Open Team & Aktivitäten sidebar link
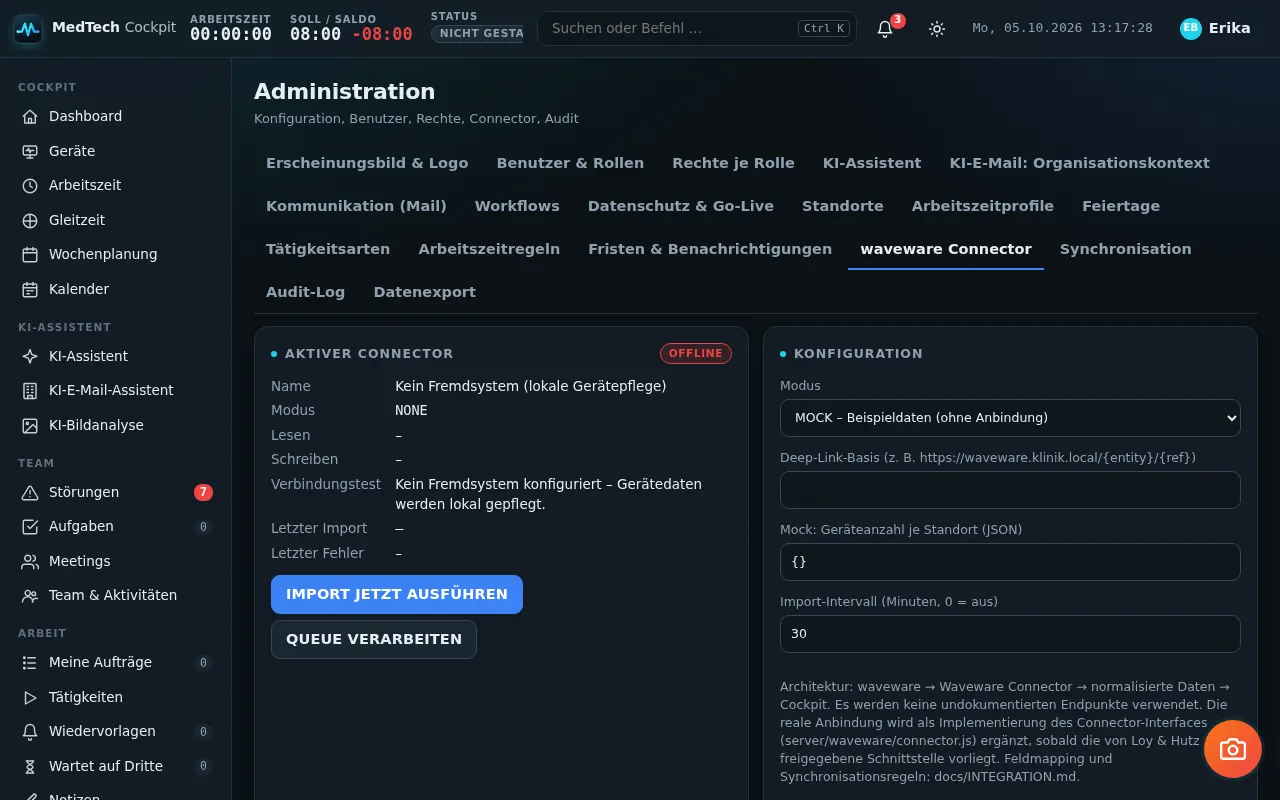Image resolution: width=1280 pixels, height=800 pixels. point(116,595)
